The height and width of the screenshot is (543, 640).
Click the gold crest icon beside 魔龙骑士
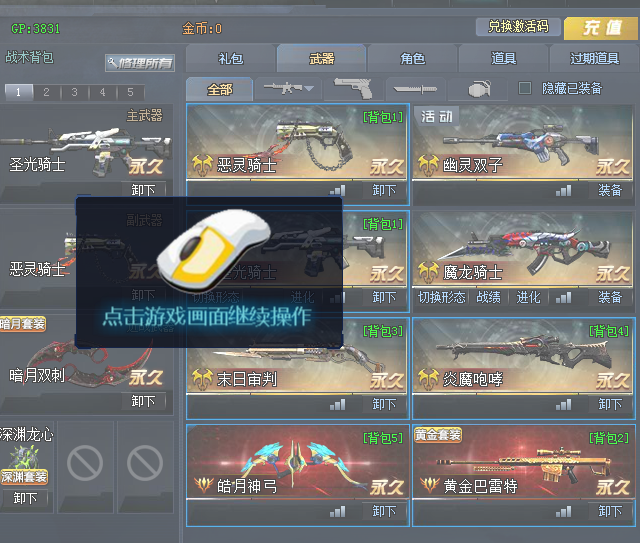[x=428, y=272]
